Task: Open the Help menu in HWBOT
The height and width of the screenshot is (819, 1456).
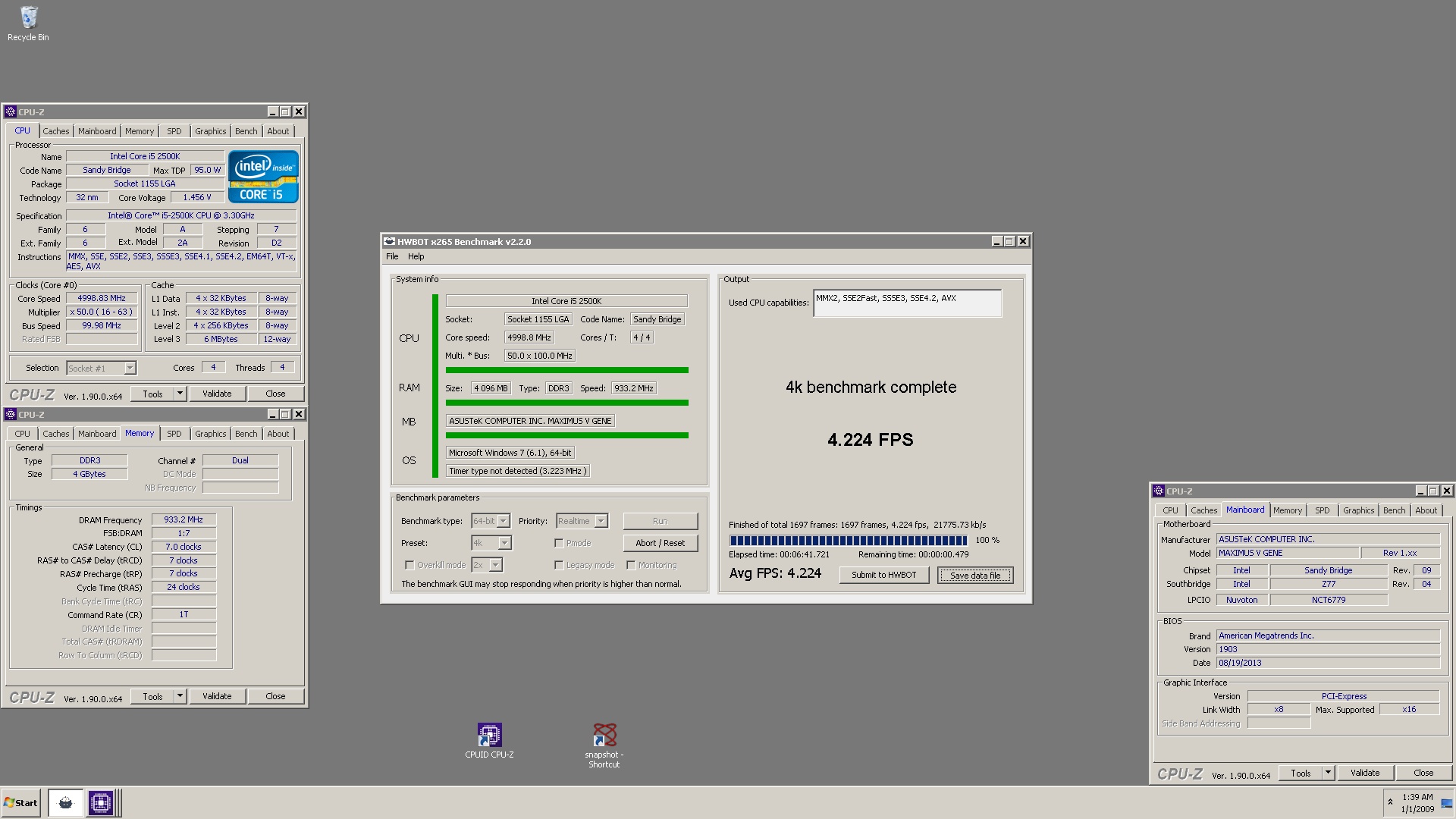Action: click(x=416, y=256)
